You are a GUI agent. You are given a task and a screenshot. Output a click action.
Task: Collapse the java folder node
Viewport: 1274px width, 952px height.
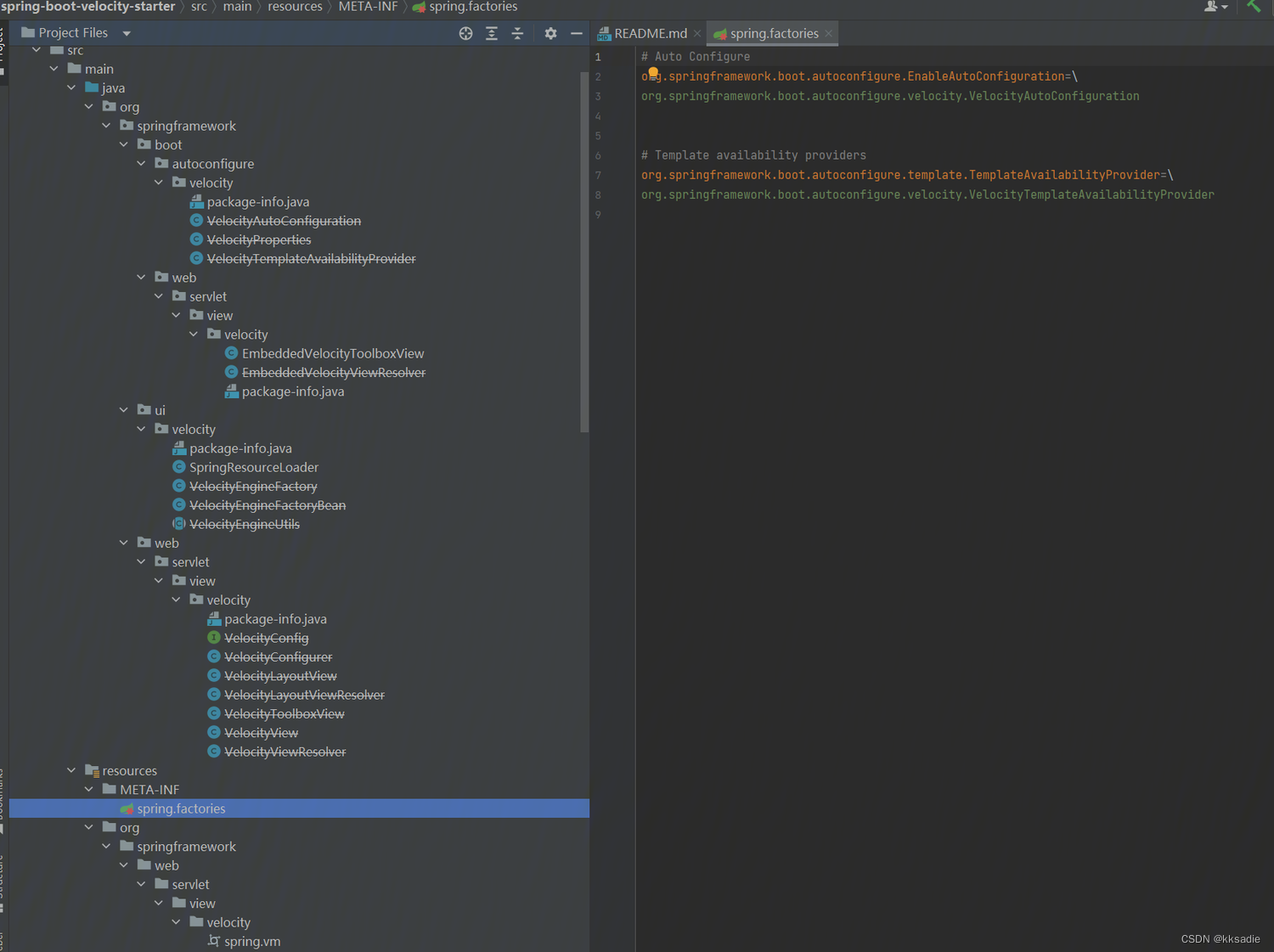pyautogui.click(x=71, y=87)
